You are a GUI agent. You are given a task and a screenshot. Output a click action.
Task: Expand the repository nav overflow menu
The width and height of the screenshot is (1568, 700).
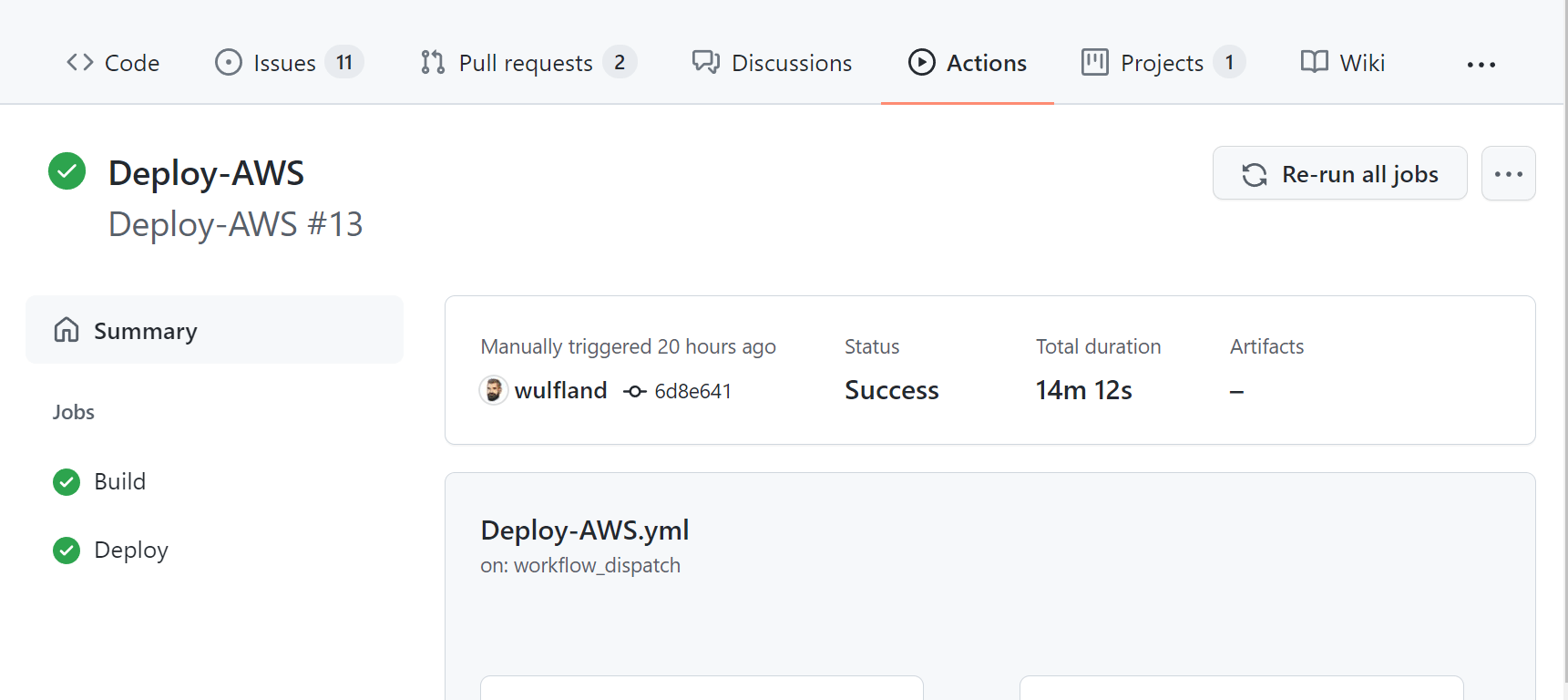1481,65
